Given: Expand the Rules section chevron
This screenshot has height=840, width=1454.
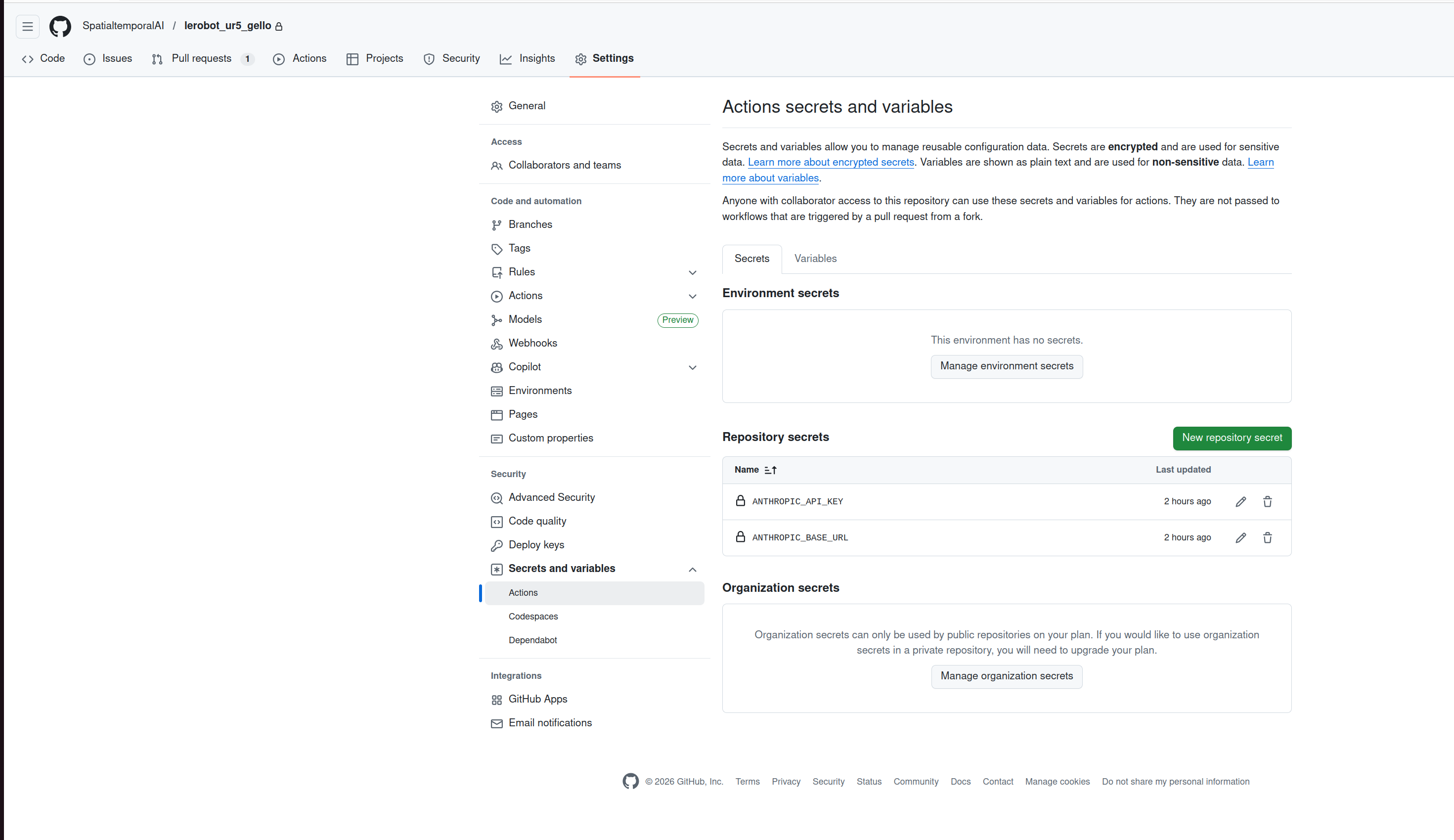Looking at the screenshot, I should click(x=692, y=272).
